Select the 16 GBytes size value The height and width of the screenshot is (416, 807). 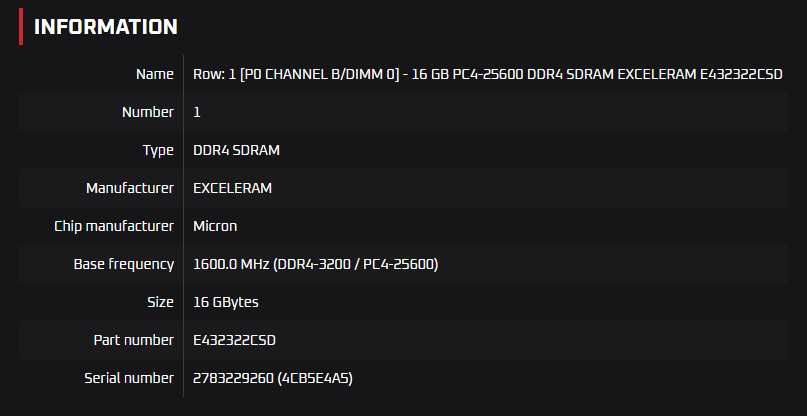tap(226, 302)
